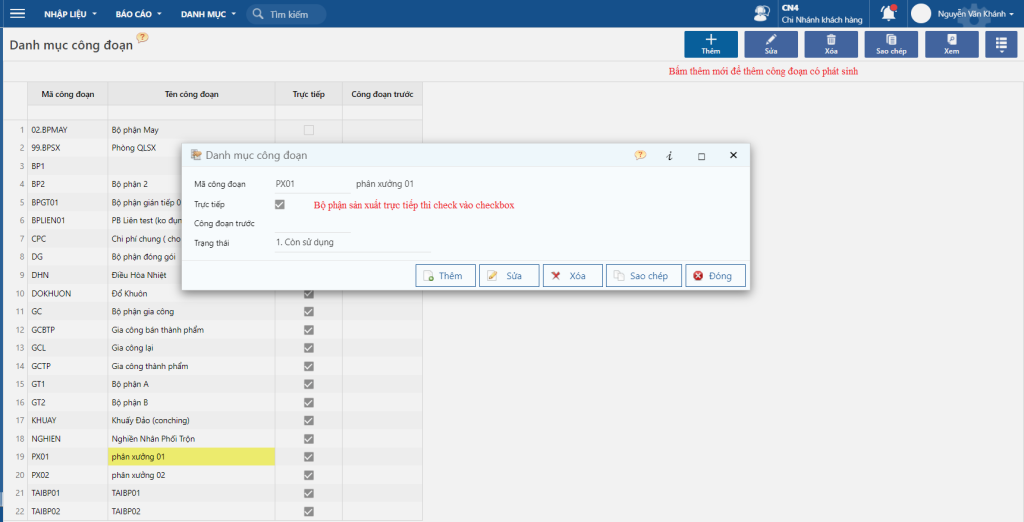Open the list options toolbar dropdown
This screenshot has width=1024, height=522.
click(1001, 44)
